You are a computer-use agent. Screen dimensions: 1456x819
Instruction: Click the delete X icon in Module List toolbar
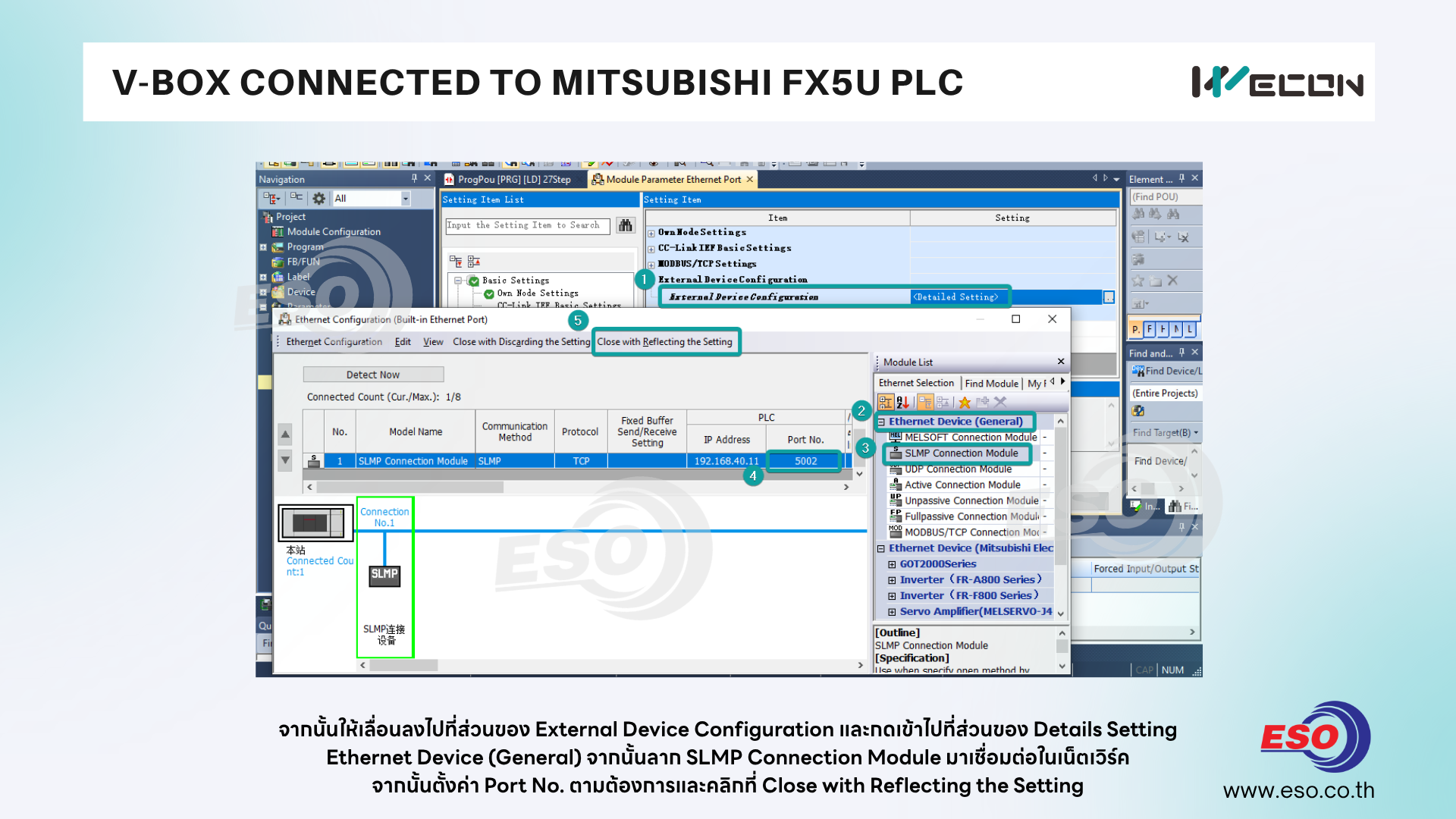click(x=1000, y=402)
